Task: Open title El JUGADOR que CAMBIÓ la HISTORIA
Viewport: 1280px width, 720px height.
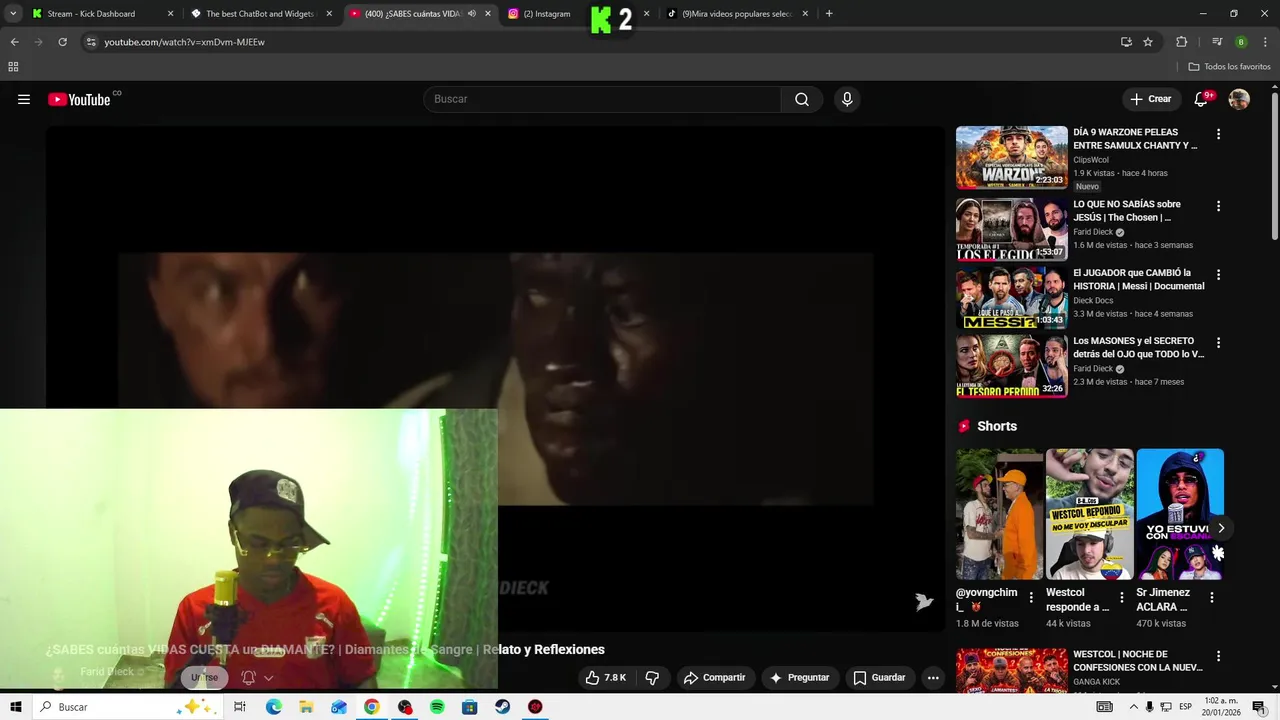Action: point(1139,279)
